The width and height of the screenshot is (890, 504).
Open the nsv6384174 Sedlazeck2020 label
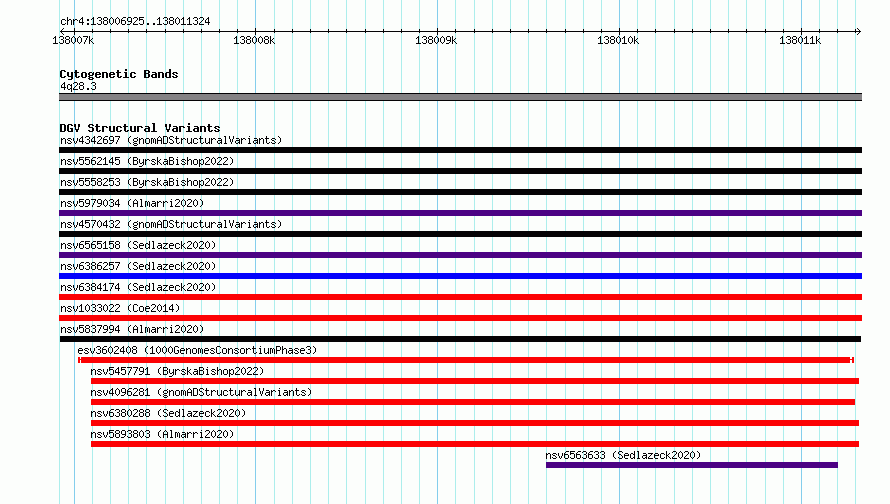[138, 287]
